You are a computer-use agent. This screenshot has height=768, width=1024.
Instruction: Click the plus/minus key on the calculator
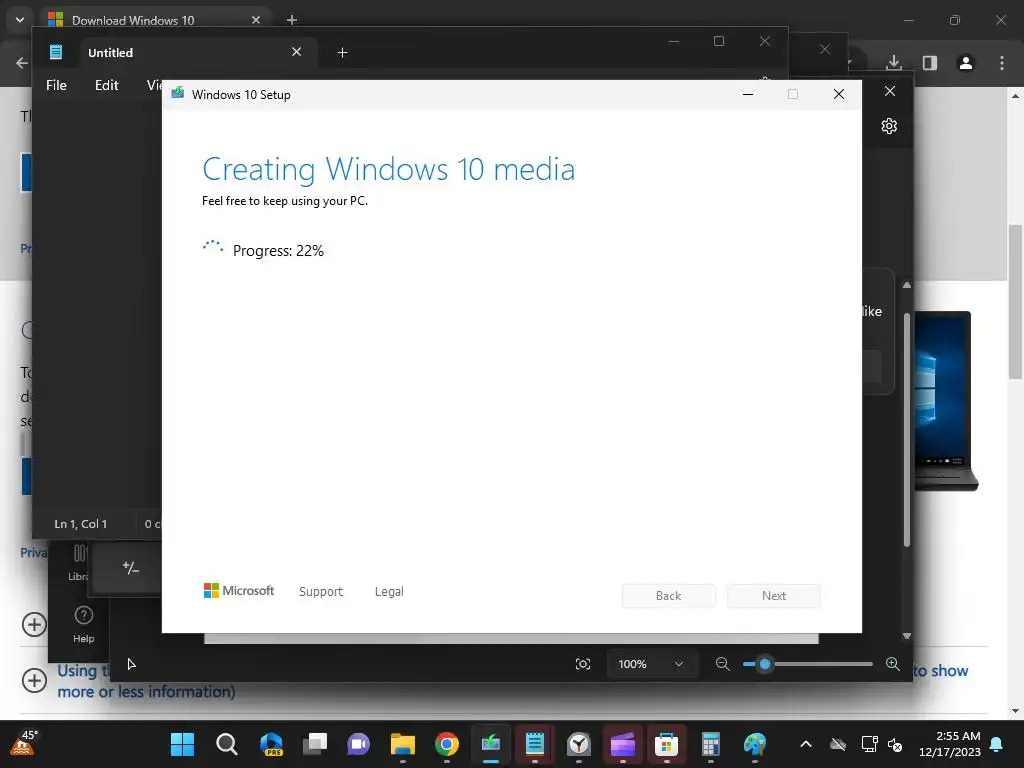[131, 568]
